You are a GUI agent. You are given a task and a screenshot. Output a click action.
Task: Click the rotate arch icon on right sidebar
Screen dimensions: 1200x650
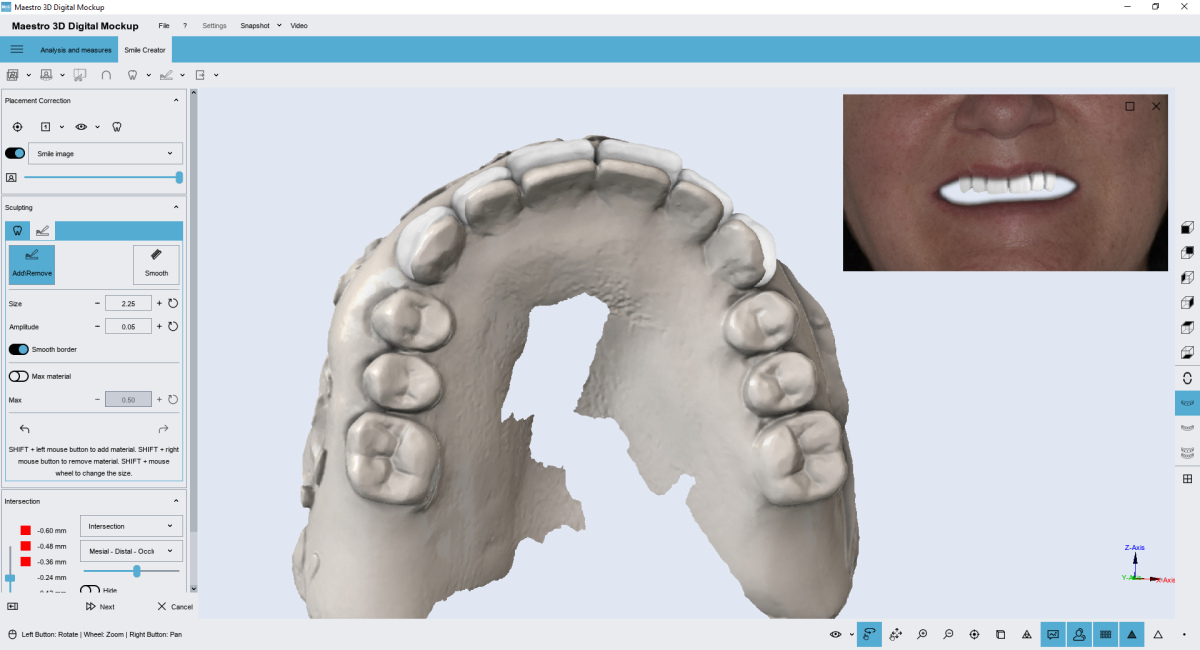[x=1187, y=378]
